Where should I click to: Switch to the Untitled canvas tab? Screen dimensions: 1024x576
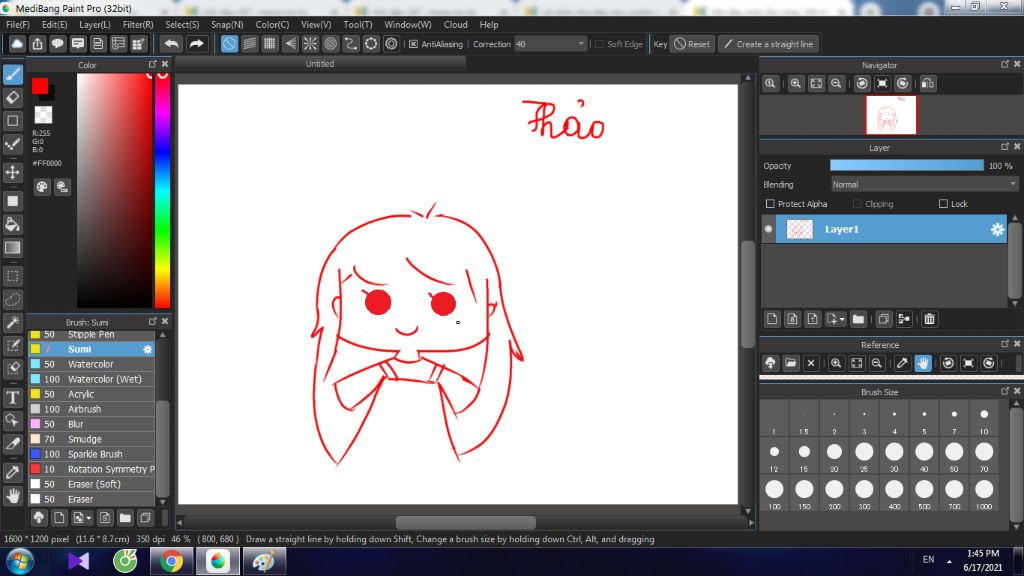(x=320, y=64)
